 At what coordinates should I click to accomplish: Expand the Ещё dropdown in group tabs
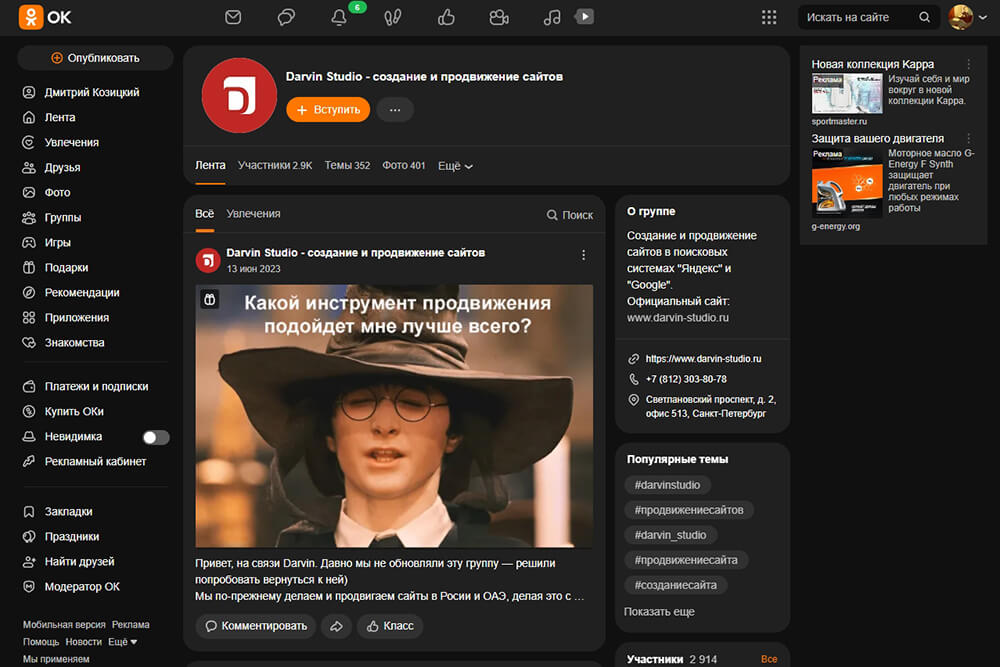455,166
